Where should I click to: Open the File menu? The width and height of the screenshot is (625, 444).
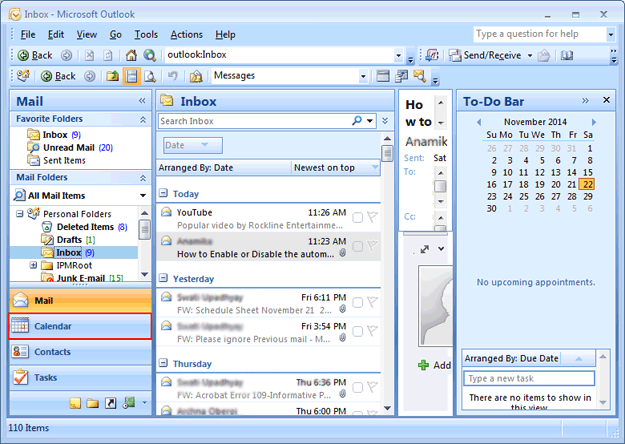tap(28, 35)
